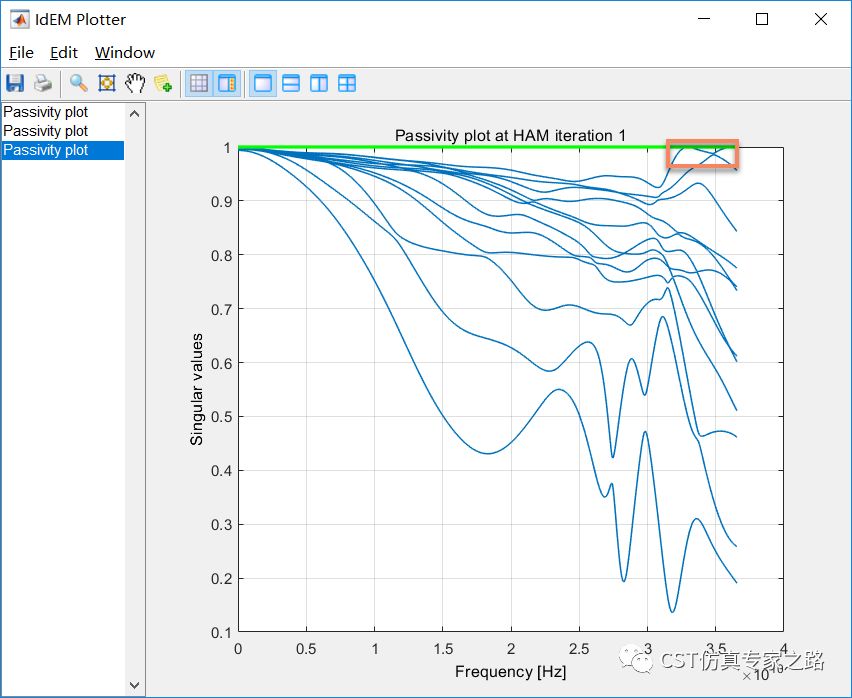Click the Zoom-to-fit extents icon
The width and height of the screenshot is (852, 698).
point(106,83)
